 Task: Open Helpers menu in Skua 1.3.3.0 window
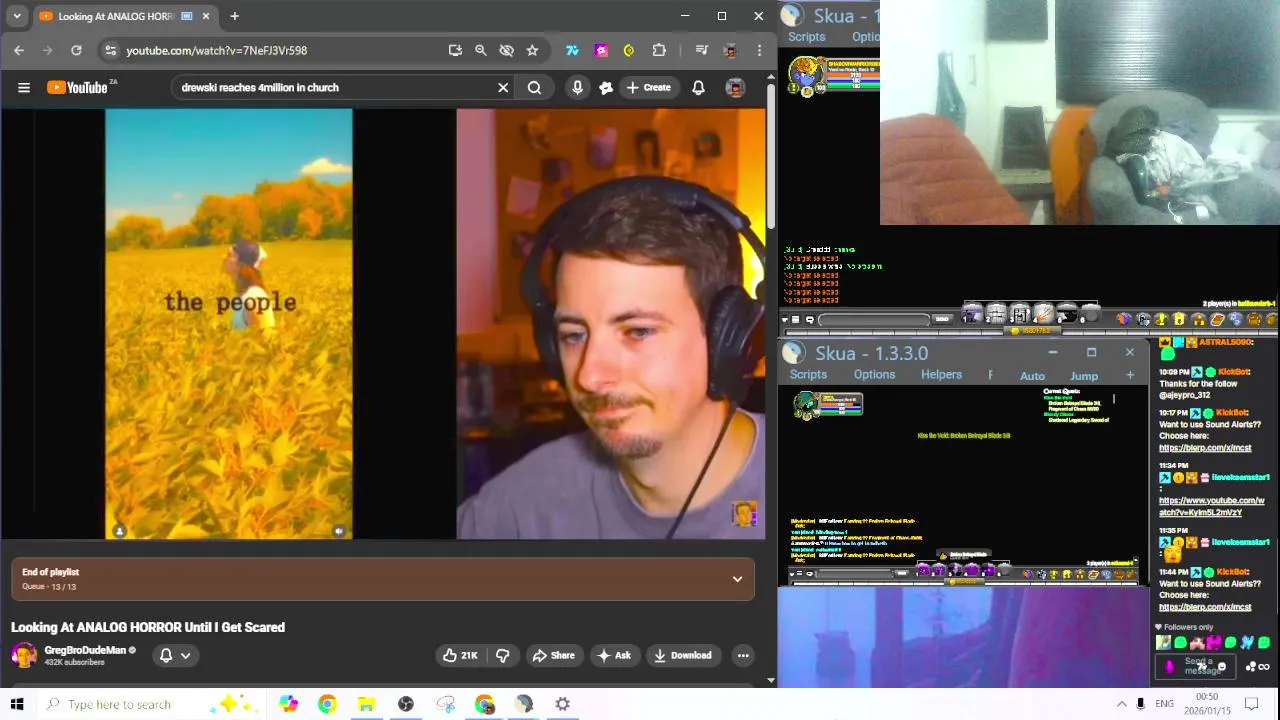[941, 374]
